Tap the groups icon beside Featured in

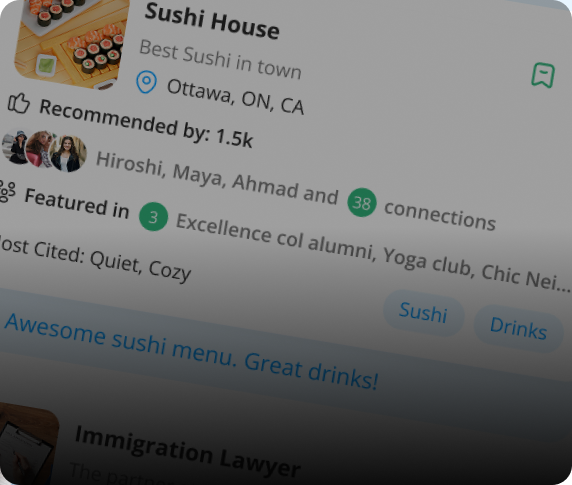[7, 191]
